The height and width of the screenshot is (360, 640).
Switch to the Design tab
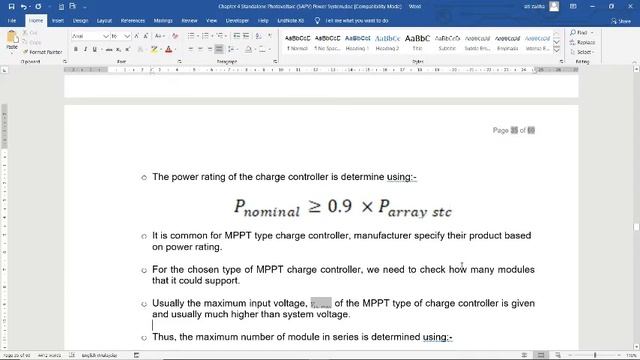click(x=80, y=20)
